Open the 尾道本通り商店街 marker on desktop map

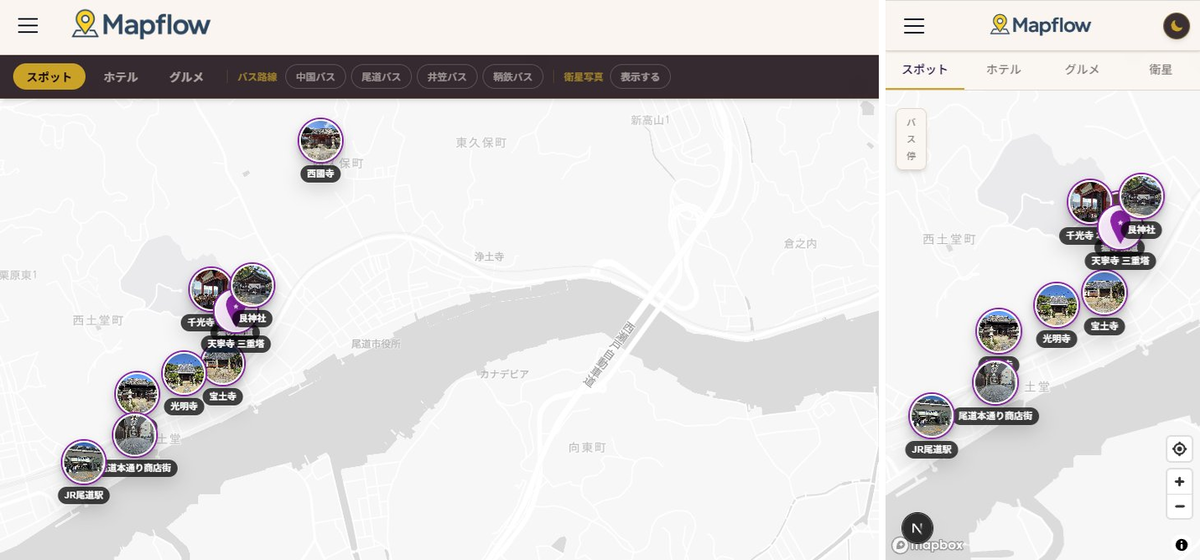tap(134, 434)
